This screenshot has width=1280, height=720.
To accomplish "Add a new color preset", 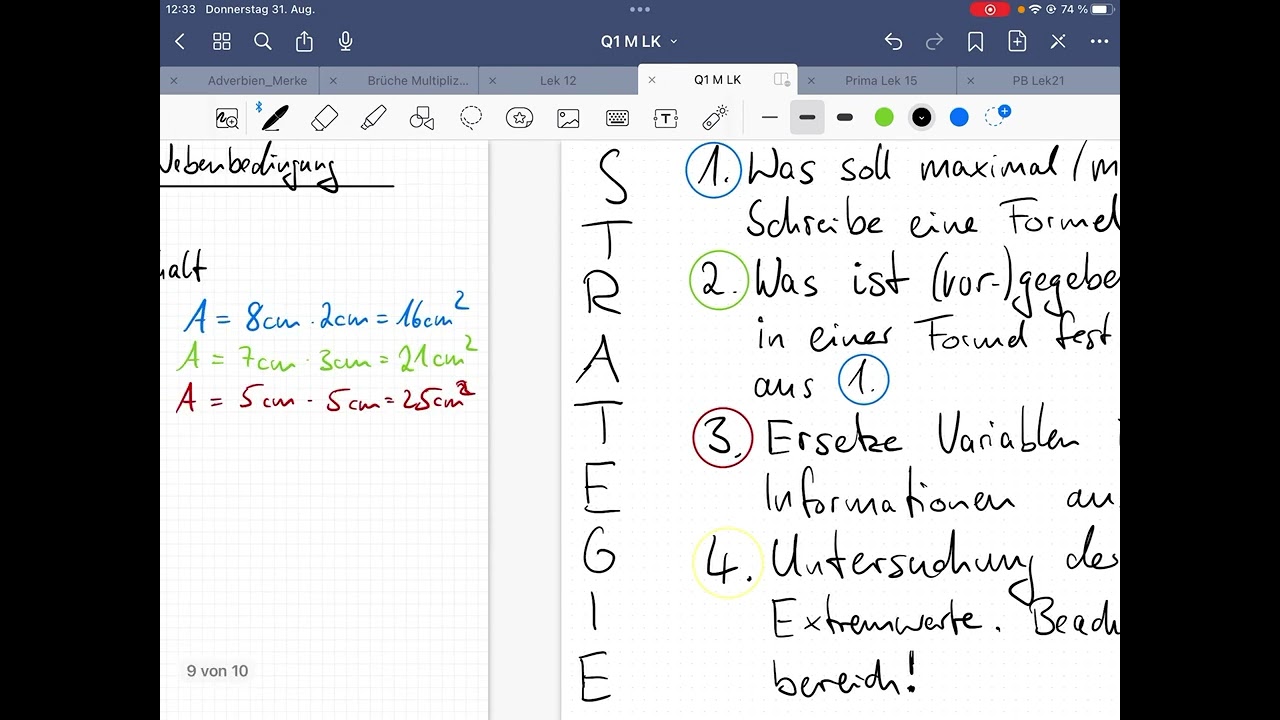I will 997,116.
